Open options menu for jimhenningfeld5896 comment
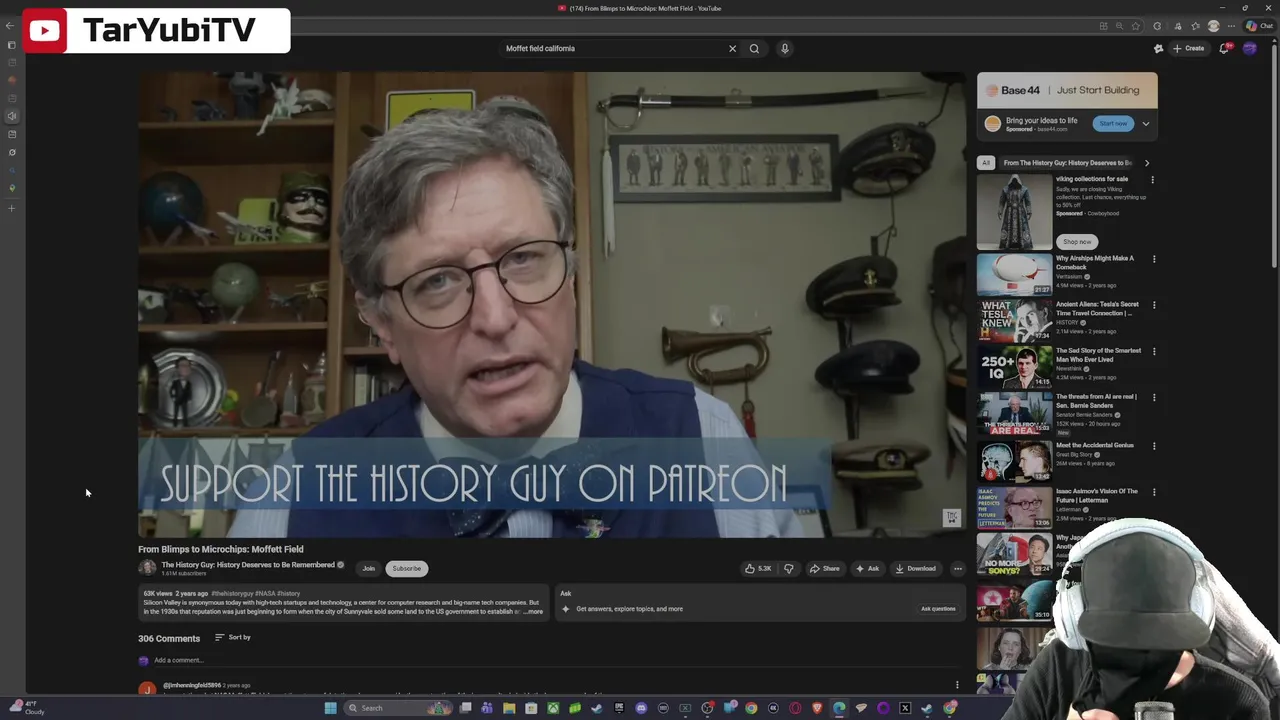This screenshot has width=1280, height=720. pyautogui.click(x=957, y=685)
